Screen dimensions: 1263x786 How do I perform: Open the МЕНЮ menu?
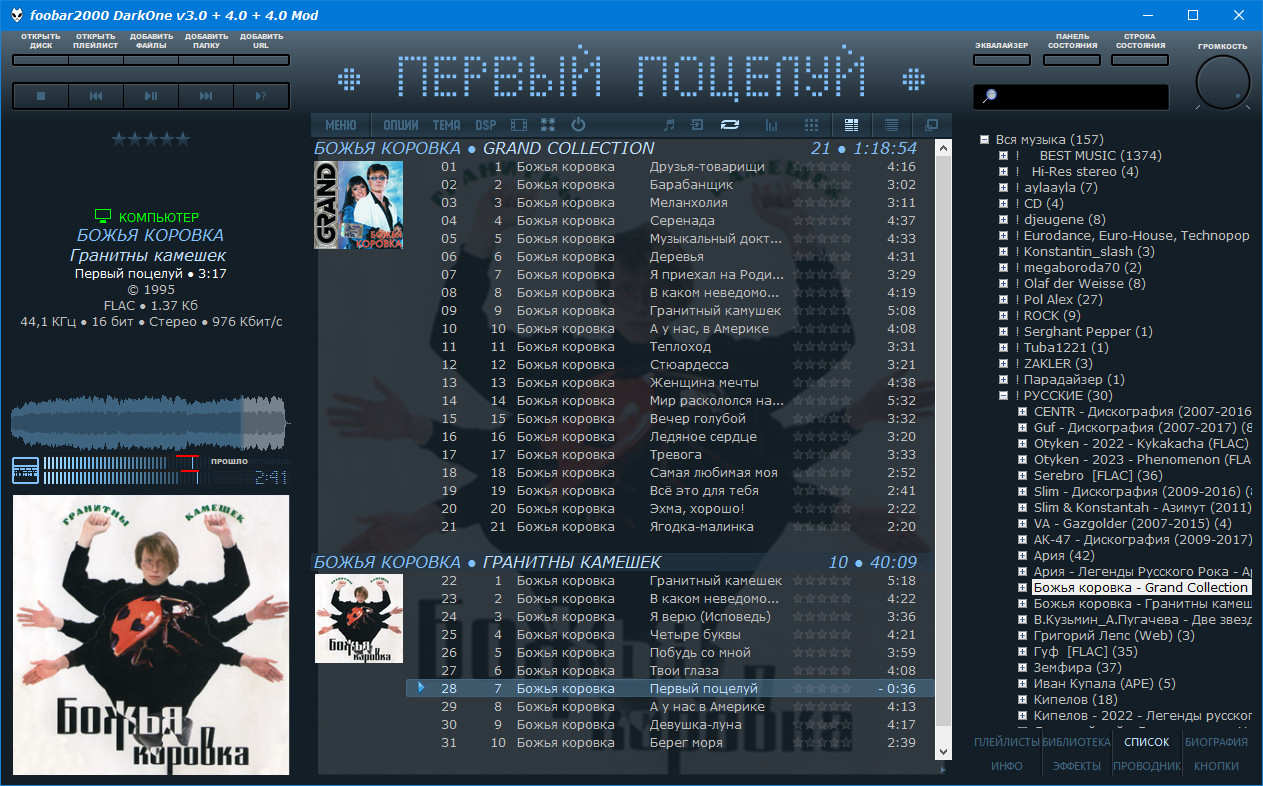click(340, 125)
